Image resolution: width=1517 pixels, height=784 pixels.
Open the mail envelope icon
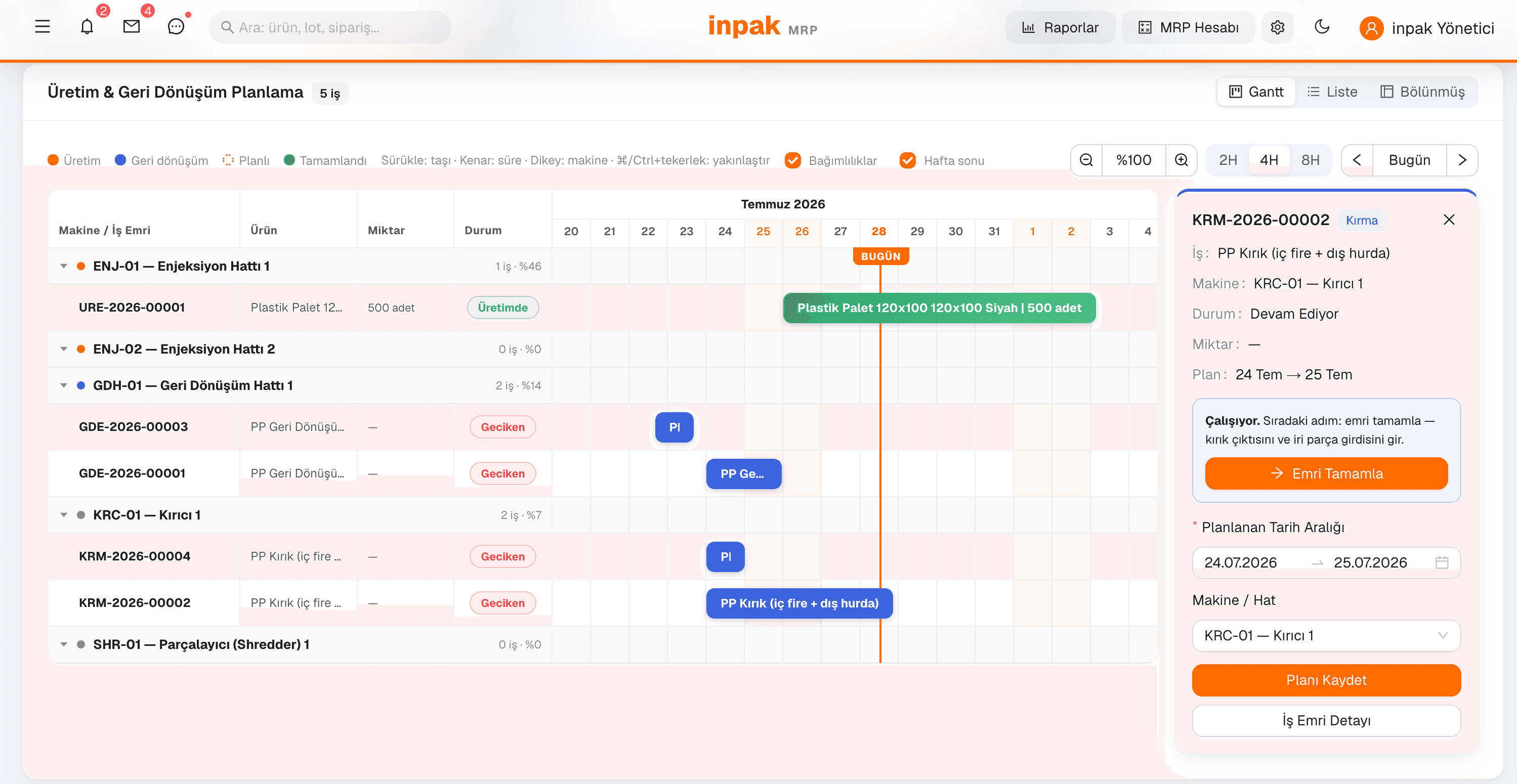tap(132, 27)
